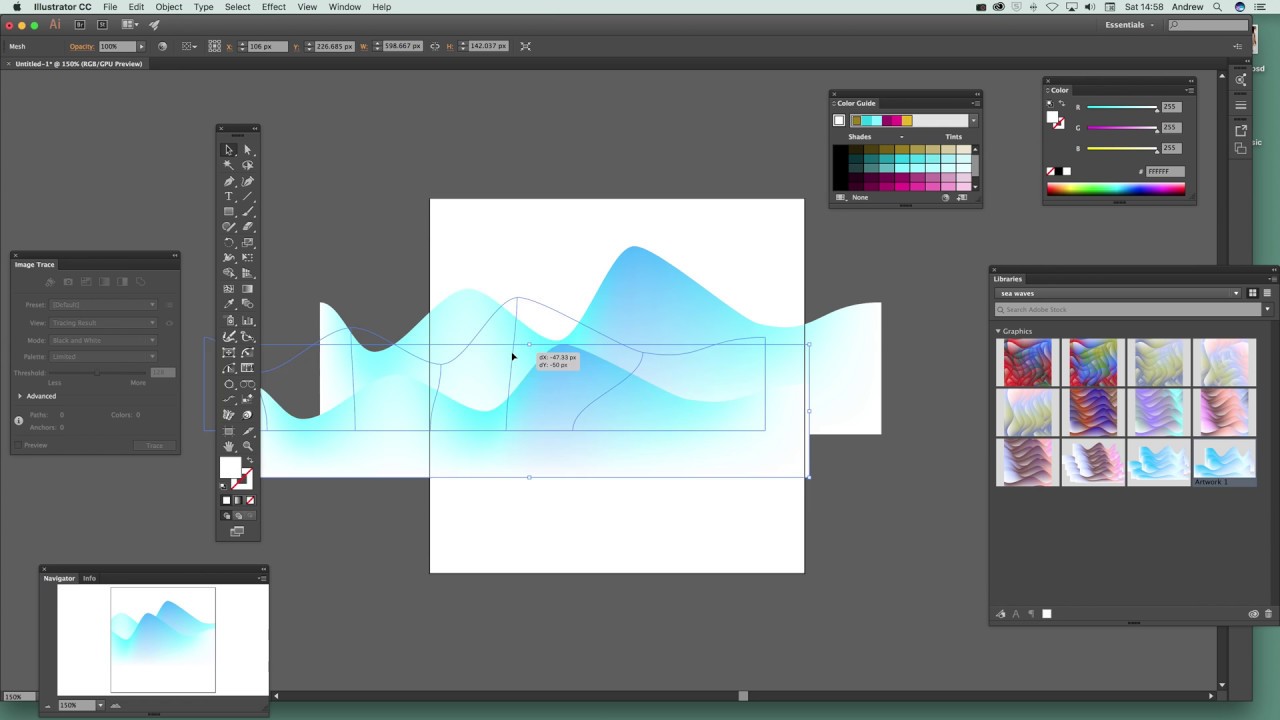Select the Untitled-1 document tab

click(x=78, y=64)
